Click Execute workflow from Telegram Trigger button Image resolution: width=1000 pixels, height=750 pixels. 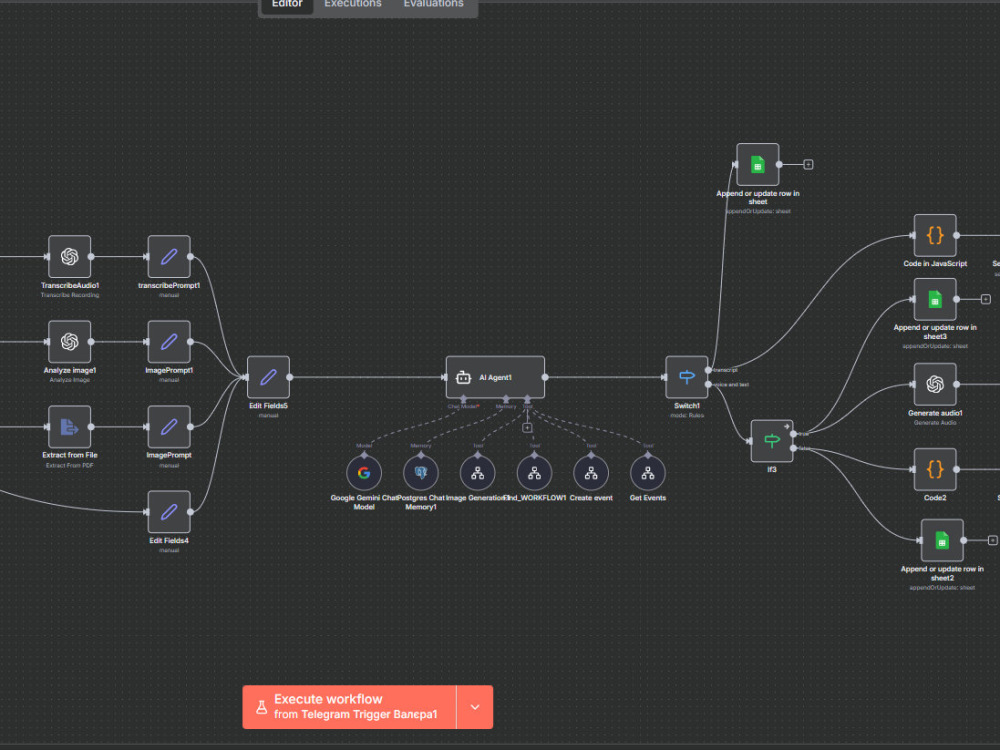349,707
